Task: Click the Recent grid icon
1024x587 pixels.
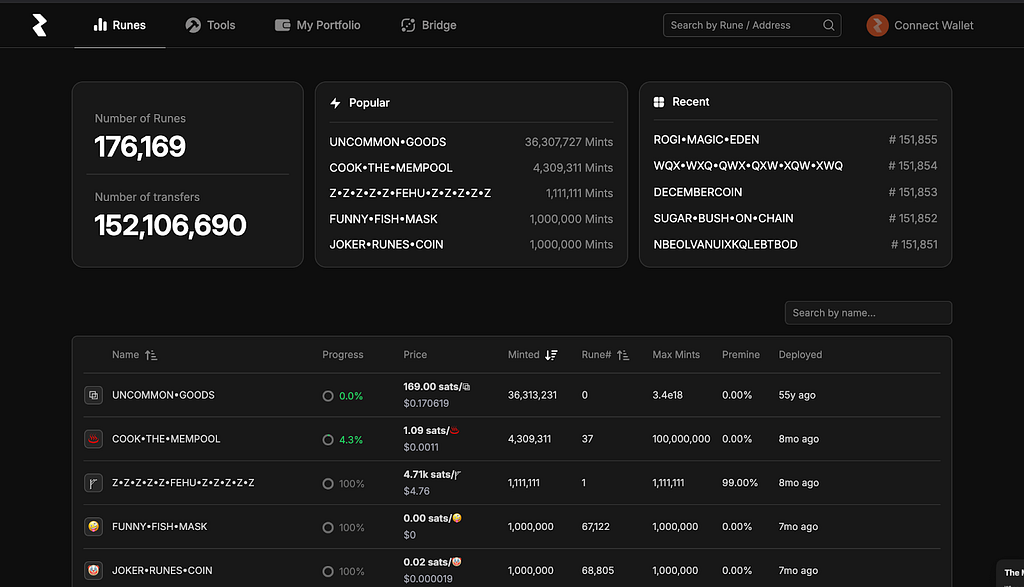Action: [659, 102]
